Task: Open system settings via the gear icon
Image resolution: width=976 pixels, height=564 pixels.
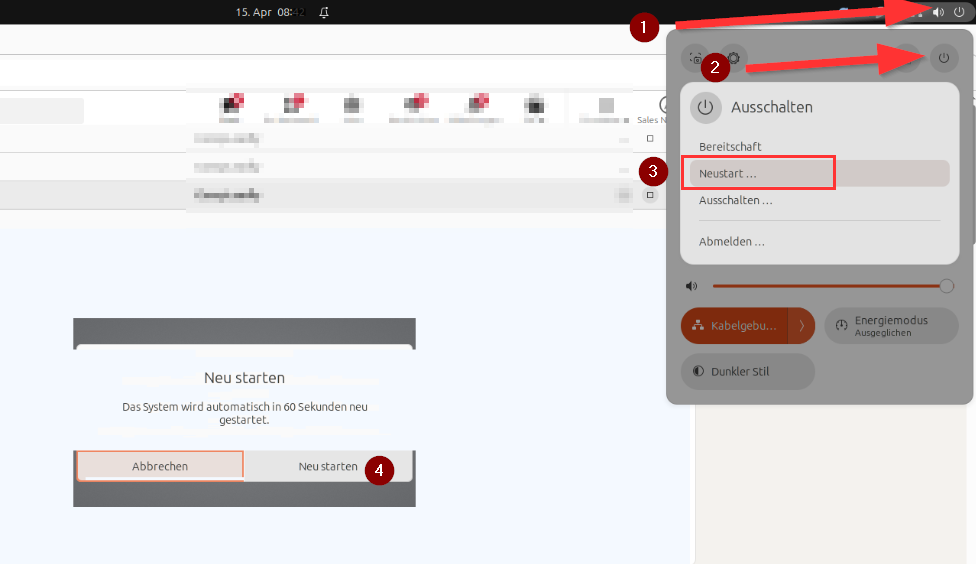Action: [x=733, y=58]
